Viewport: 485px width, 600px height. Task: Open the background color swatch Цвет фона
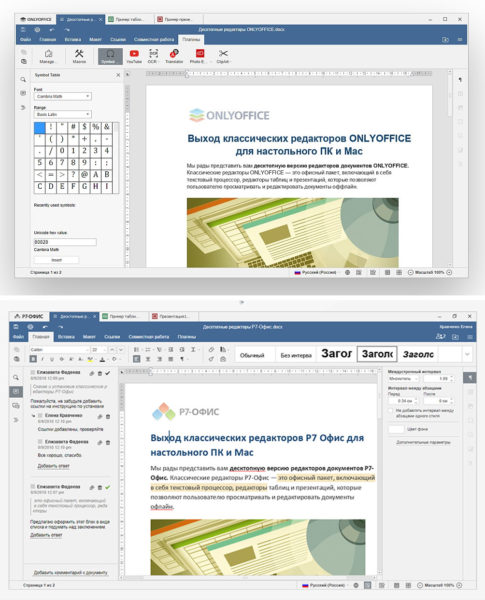396,429
